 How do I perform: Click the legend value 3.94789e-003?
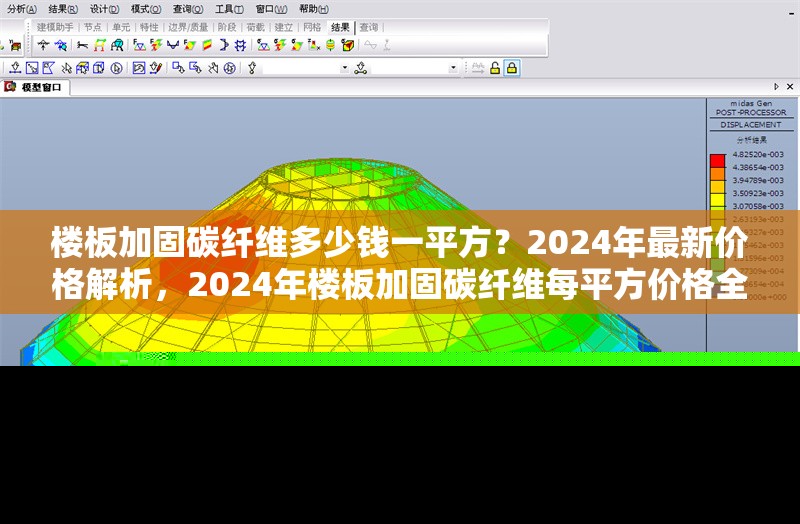coord(758,181)
